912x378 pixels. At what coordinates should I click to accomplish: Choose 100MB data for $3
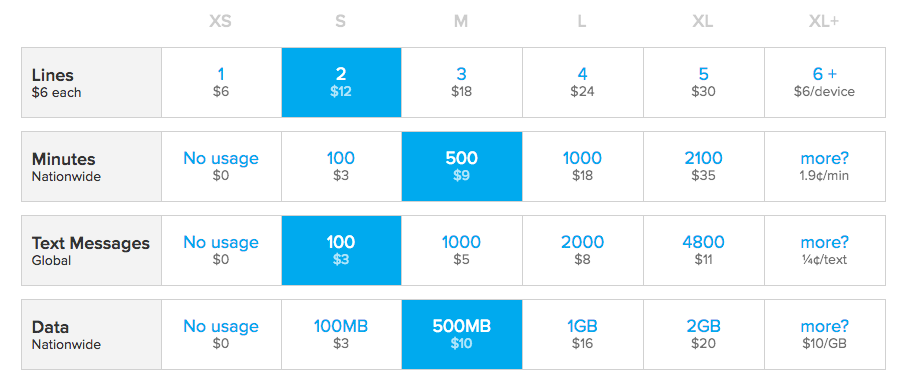point(341,334)
